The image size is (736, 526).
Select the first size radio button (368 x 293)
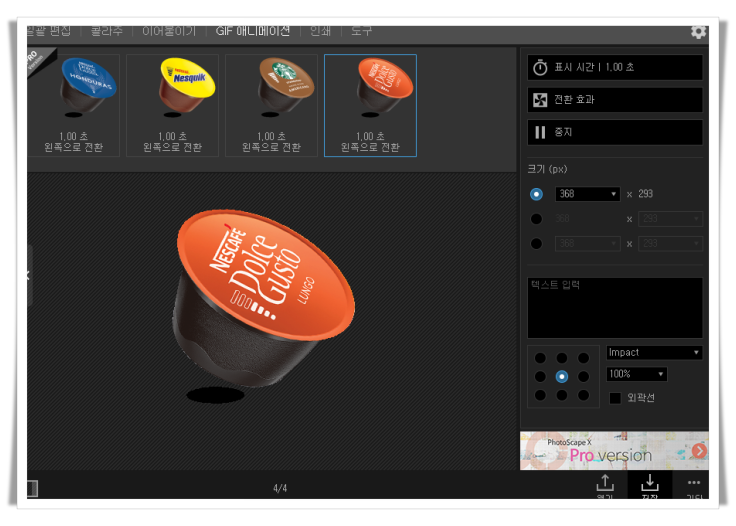(536, 194)
